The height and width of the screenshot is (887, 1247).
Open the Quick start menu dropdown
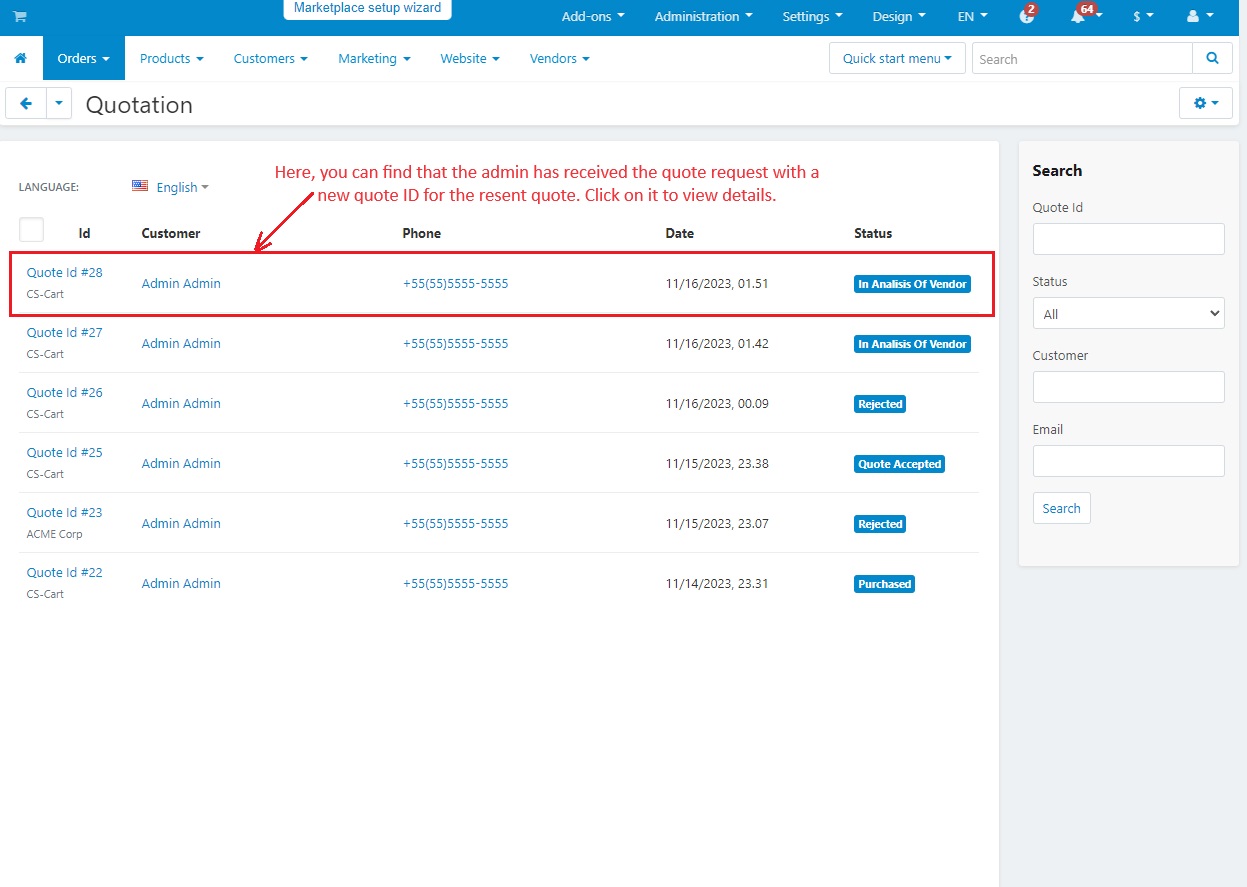click(x=897, y=58)
